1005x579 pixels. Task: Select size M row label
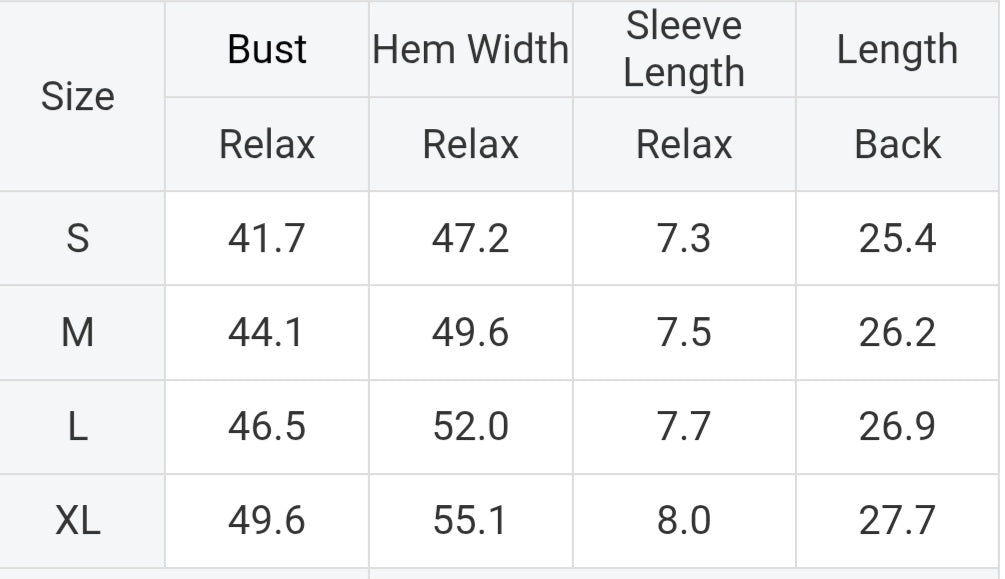[x=78, y=333]
